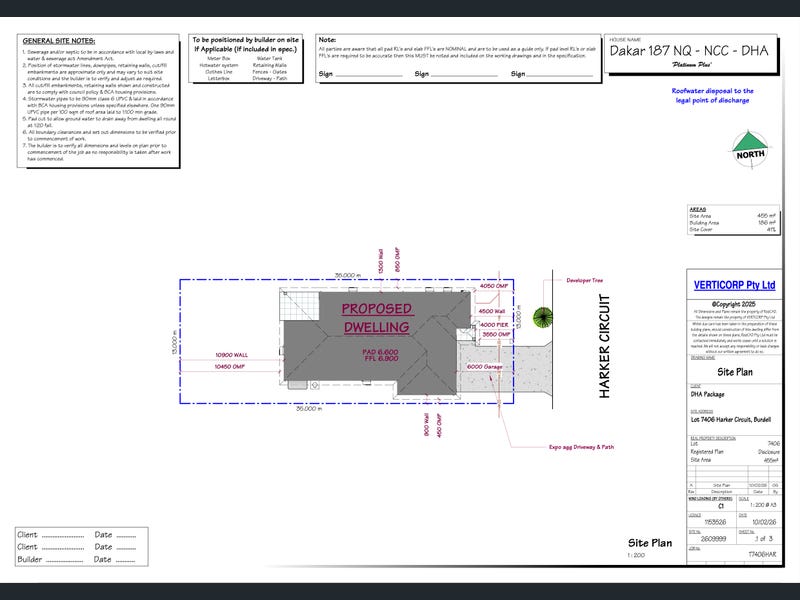This screenshot has height=600, width=800.
Task: Select the bold 'Site Plan' label above '1:200'
Action: point(649,543)
